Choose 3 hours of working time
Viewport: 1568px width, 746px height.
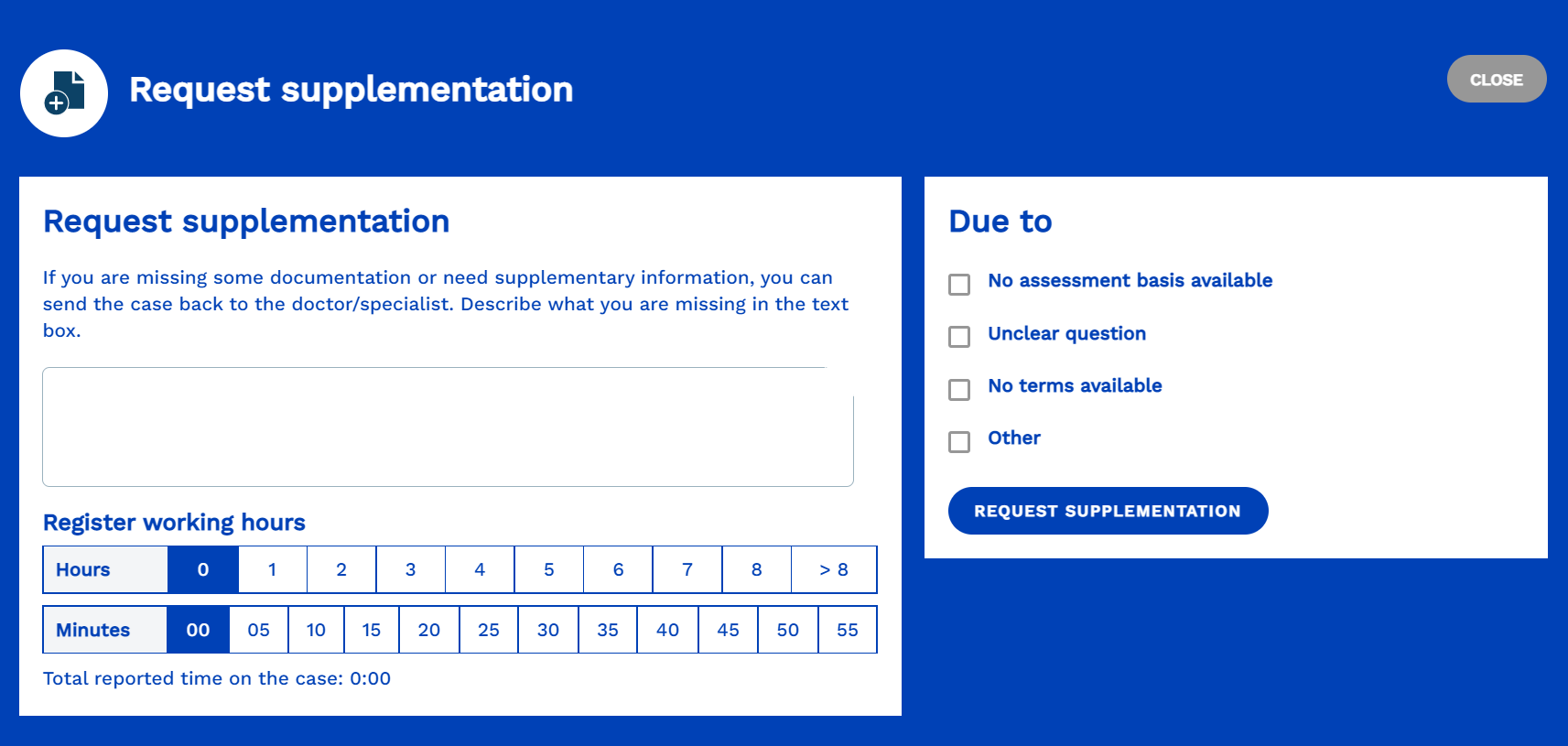click(411, 569)
